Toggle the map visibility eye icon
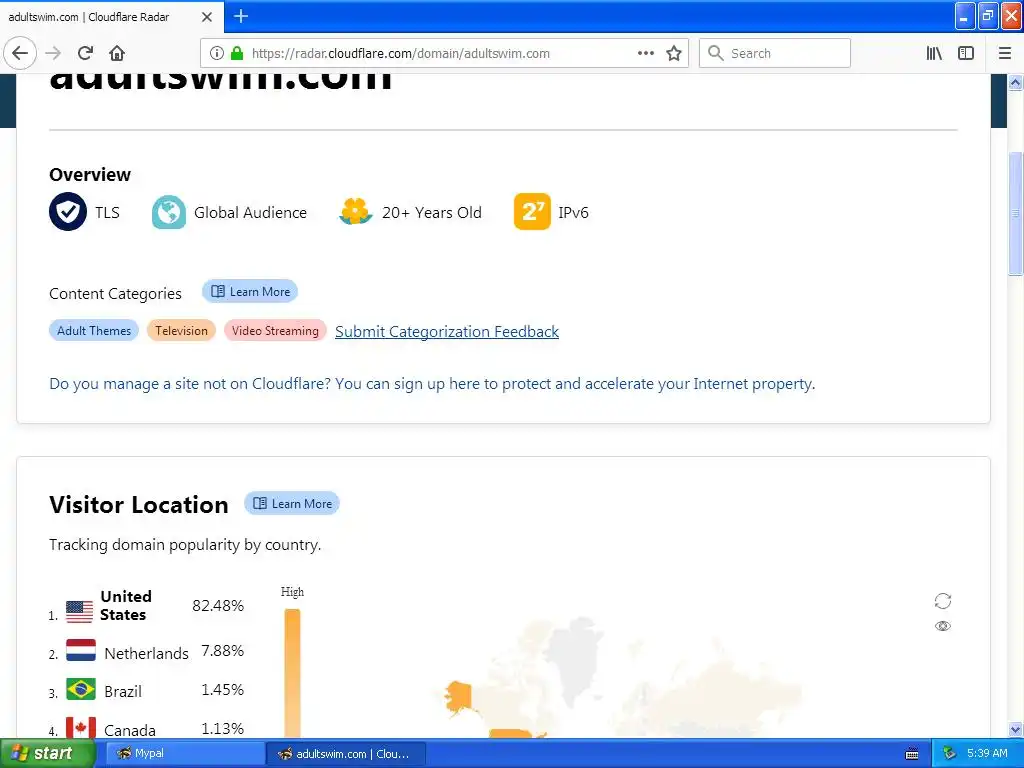1024x768 pixels. pos(942,626)
